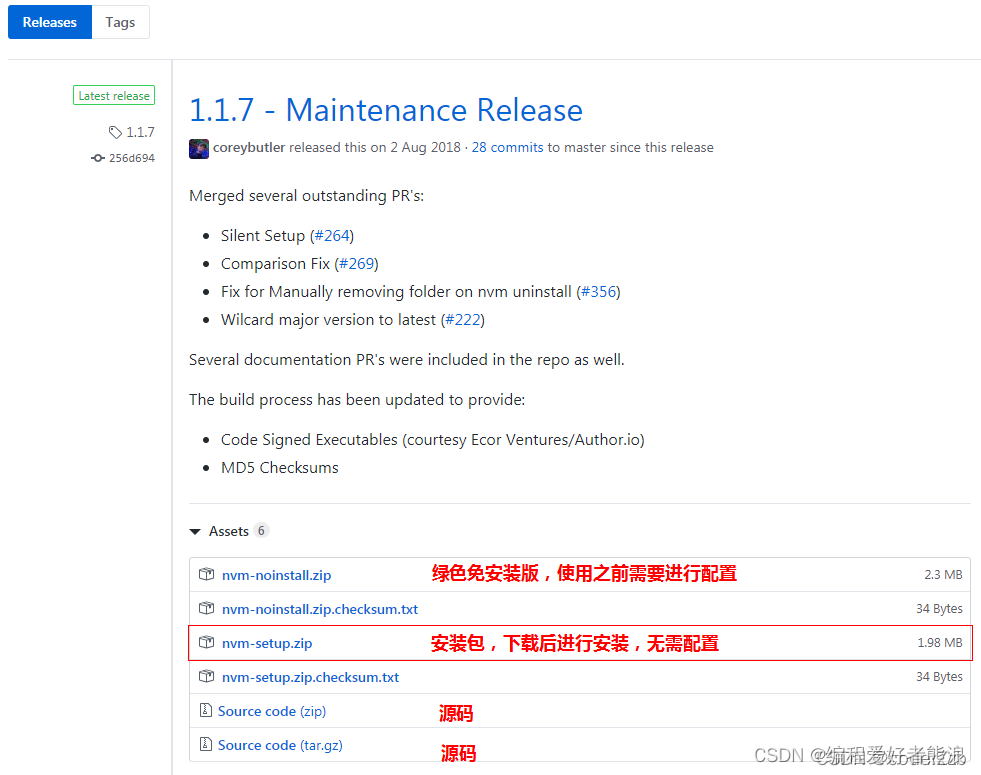Open pull request #222
Screen dimensions: 981x775
(x=463, y=320)
